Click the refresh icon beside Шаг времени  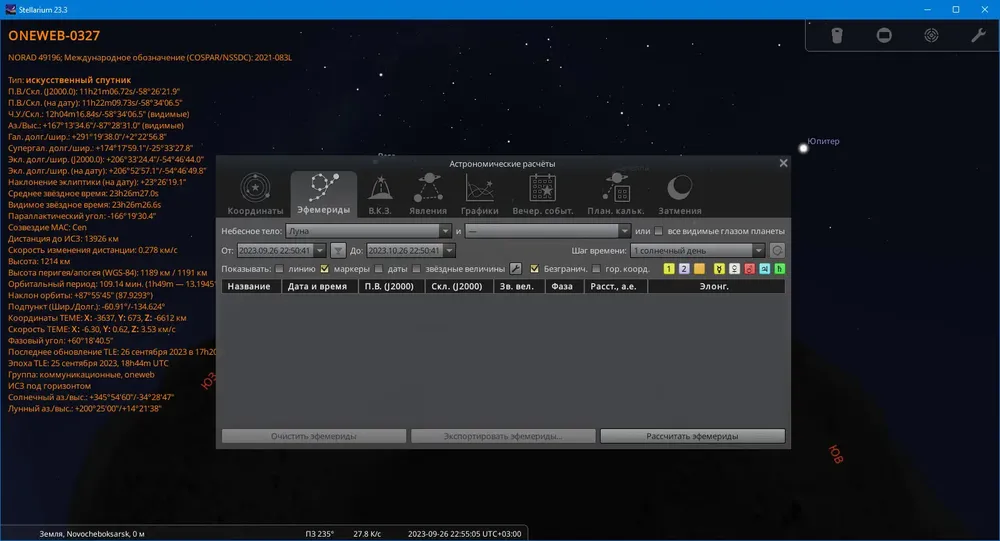coord(777,251)
